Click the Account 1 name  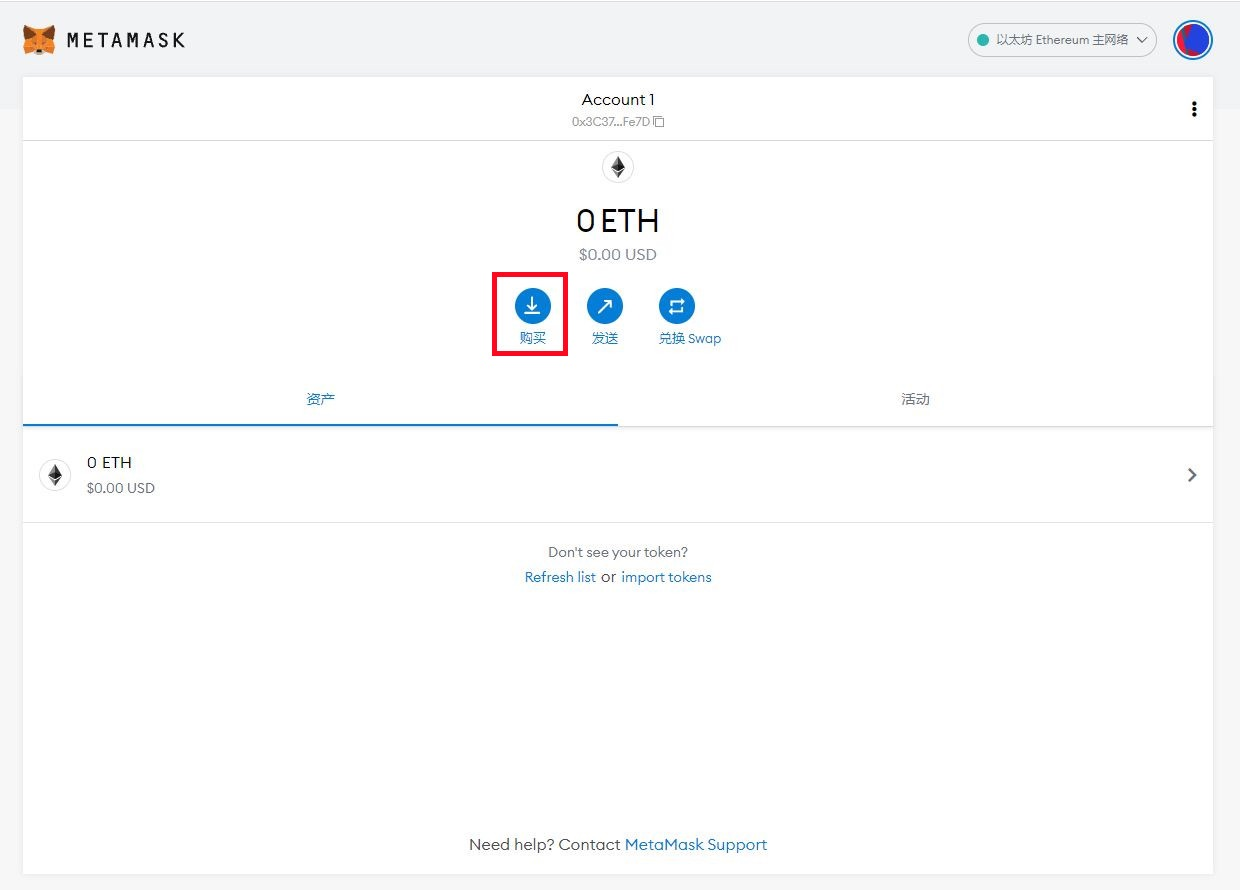click(618, 99)
